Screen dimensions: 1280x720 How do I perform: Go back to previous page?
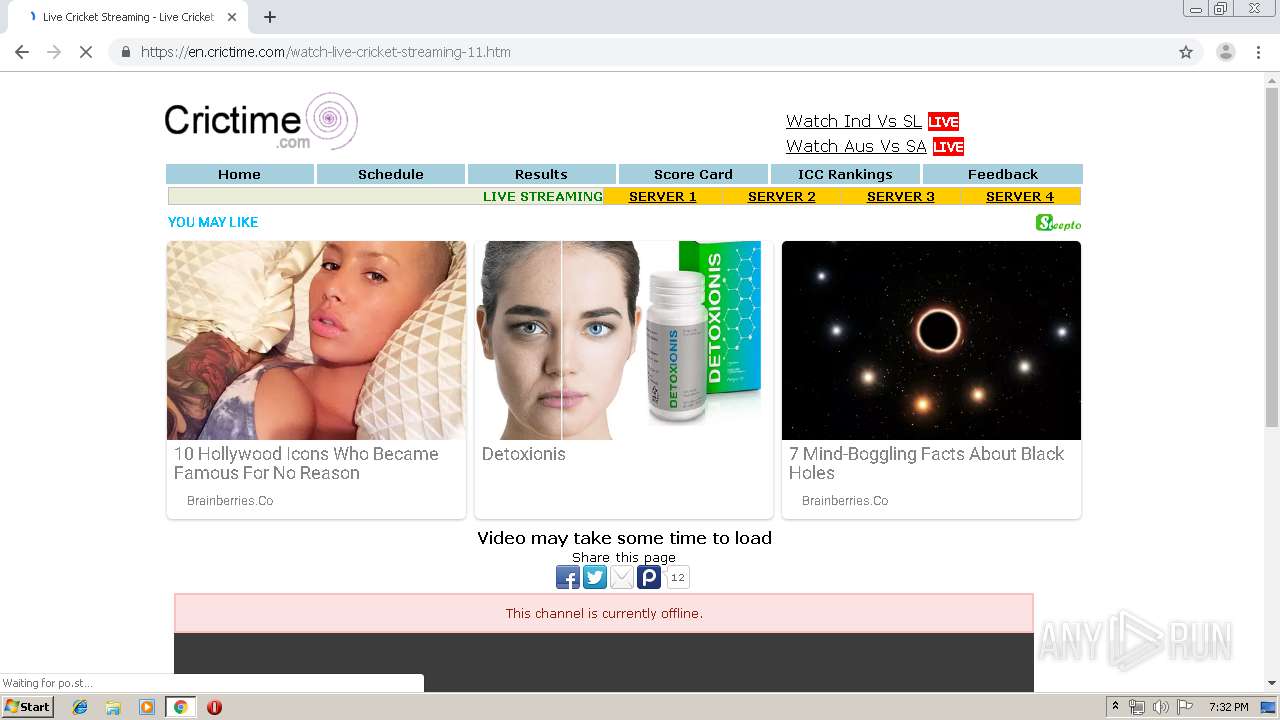[x=22, y=52]
